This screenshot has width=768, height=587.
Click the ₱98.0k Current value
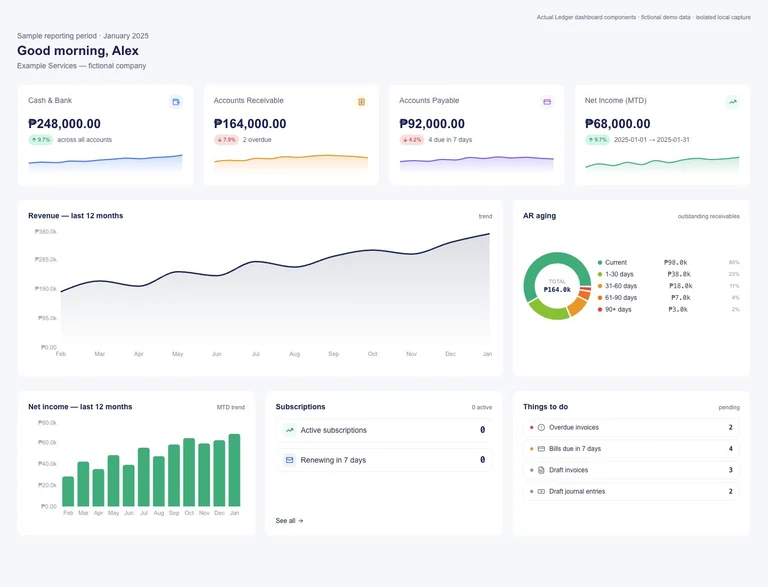pos(675,263)
